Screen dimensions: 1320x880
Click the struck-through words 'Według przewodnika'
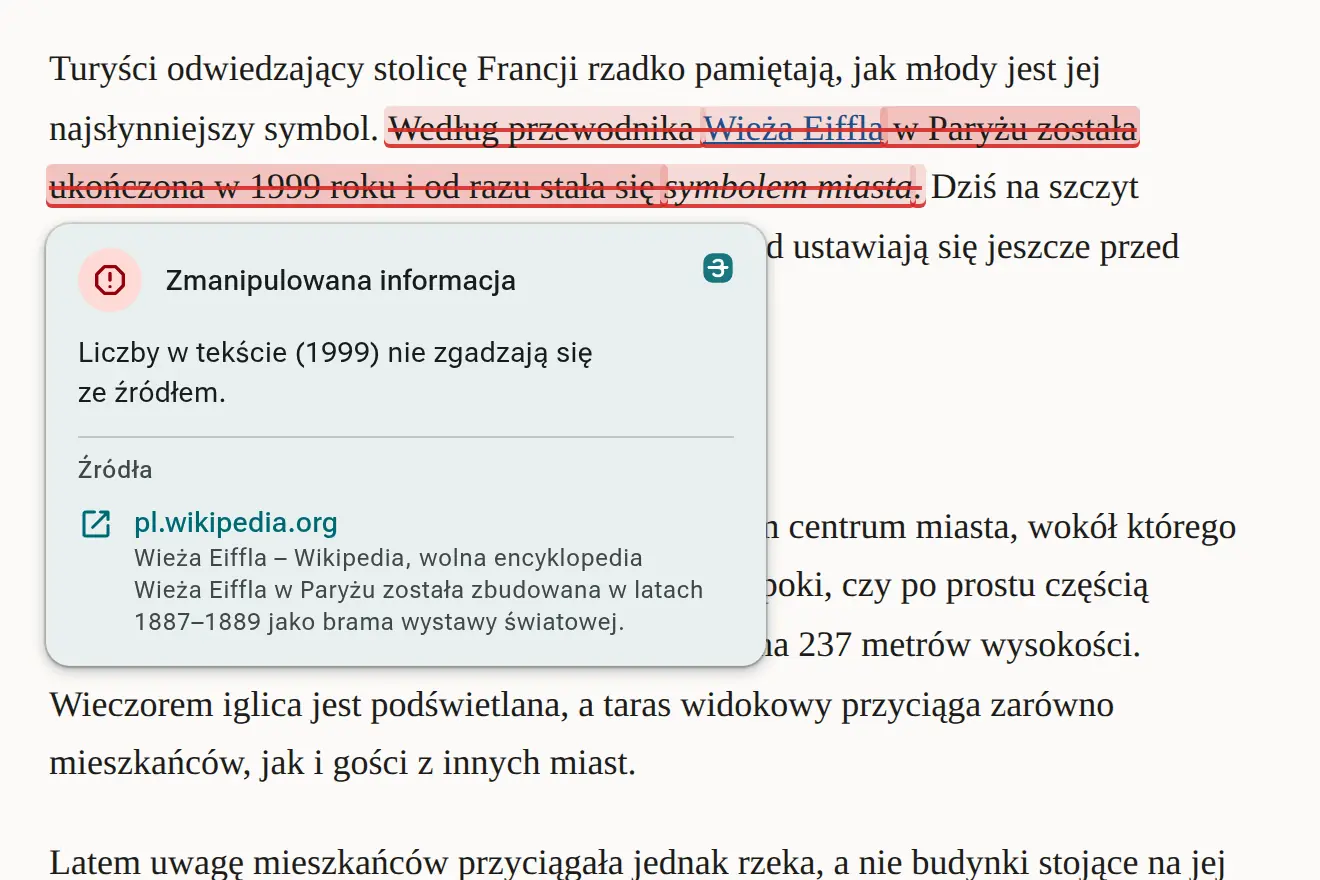click(x=541, y=129)
